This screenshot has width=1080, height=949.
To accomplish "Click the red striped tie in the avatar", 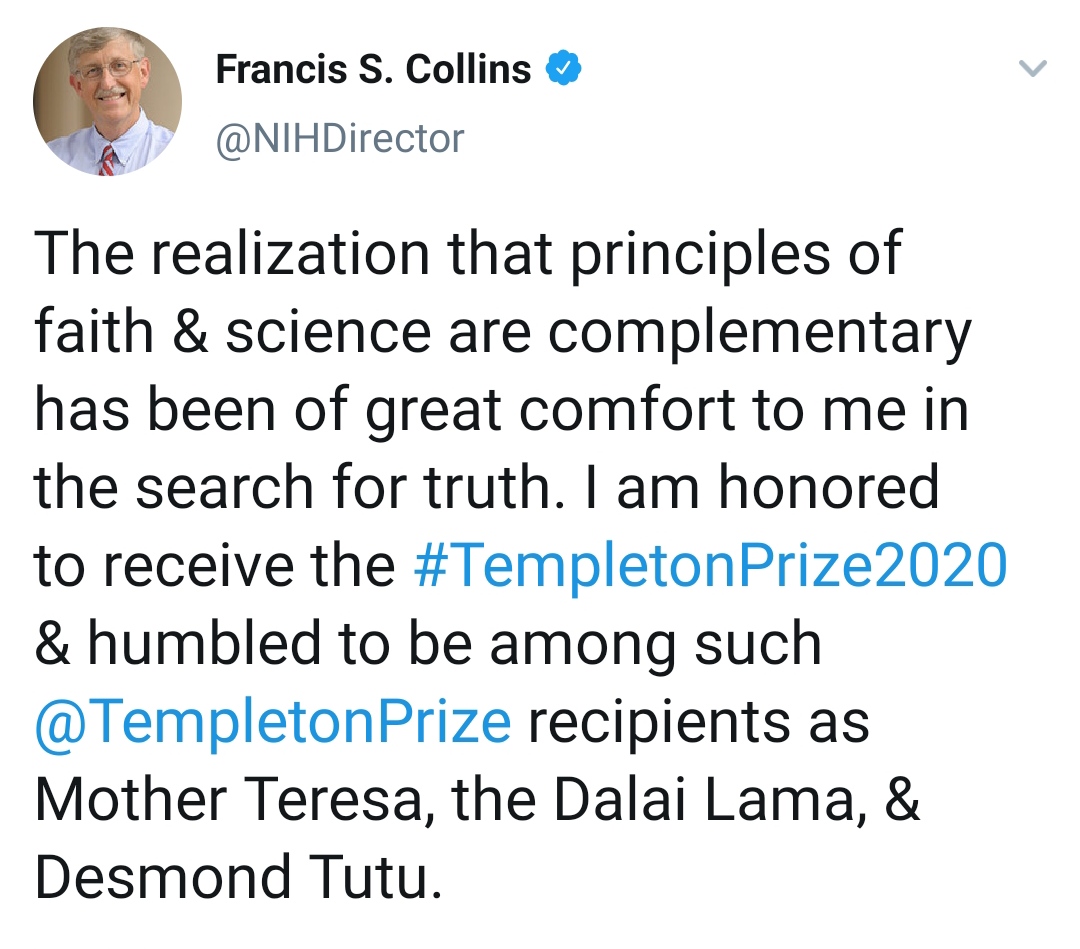I will pos(106,161).
